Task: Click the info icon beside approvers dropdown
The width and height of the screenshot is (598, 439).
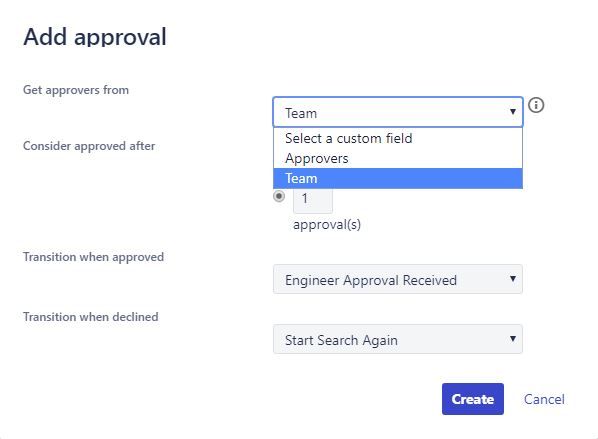Action: pyautogui.click(x=536, y=105)
